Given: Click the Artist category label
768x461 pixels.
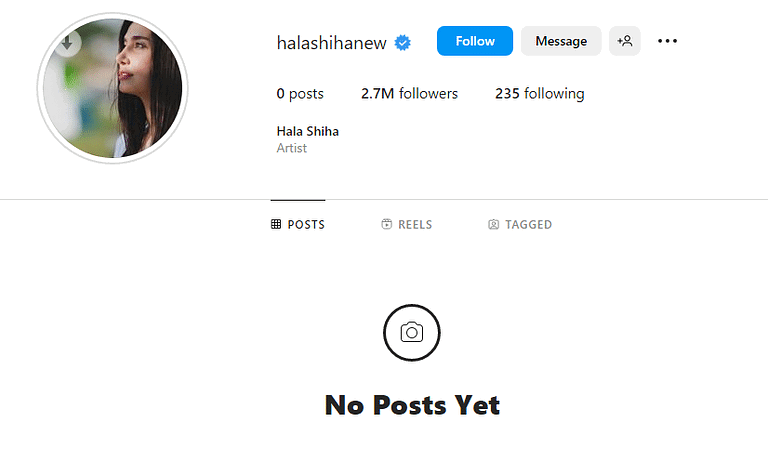Looking at the screenshot, I should (x=291, y=148).
